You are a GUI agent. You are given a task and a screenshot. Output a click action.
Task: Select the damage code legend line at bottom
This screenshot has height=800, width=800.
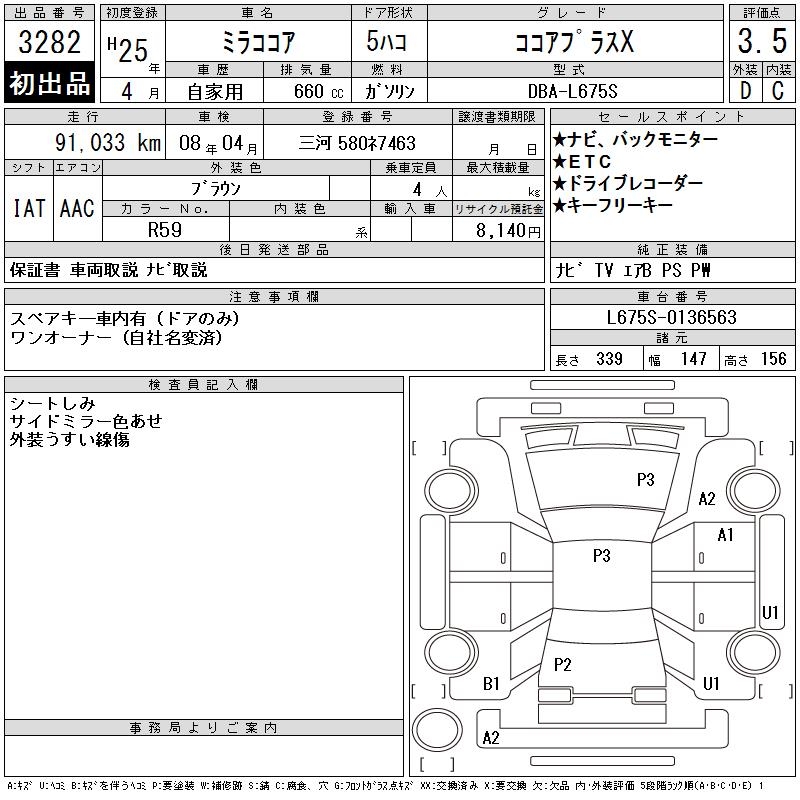point(385,786)
